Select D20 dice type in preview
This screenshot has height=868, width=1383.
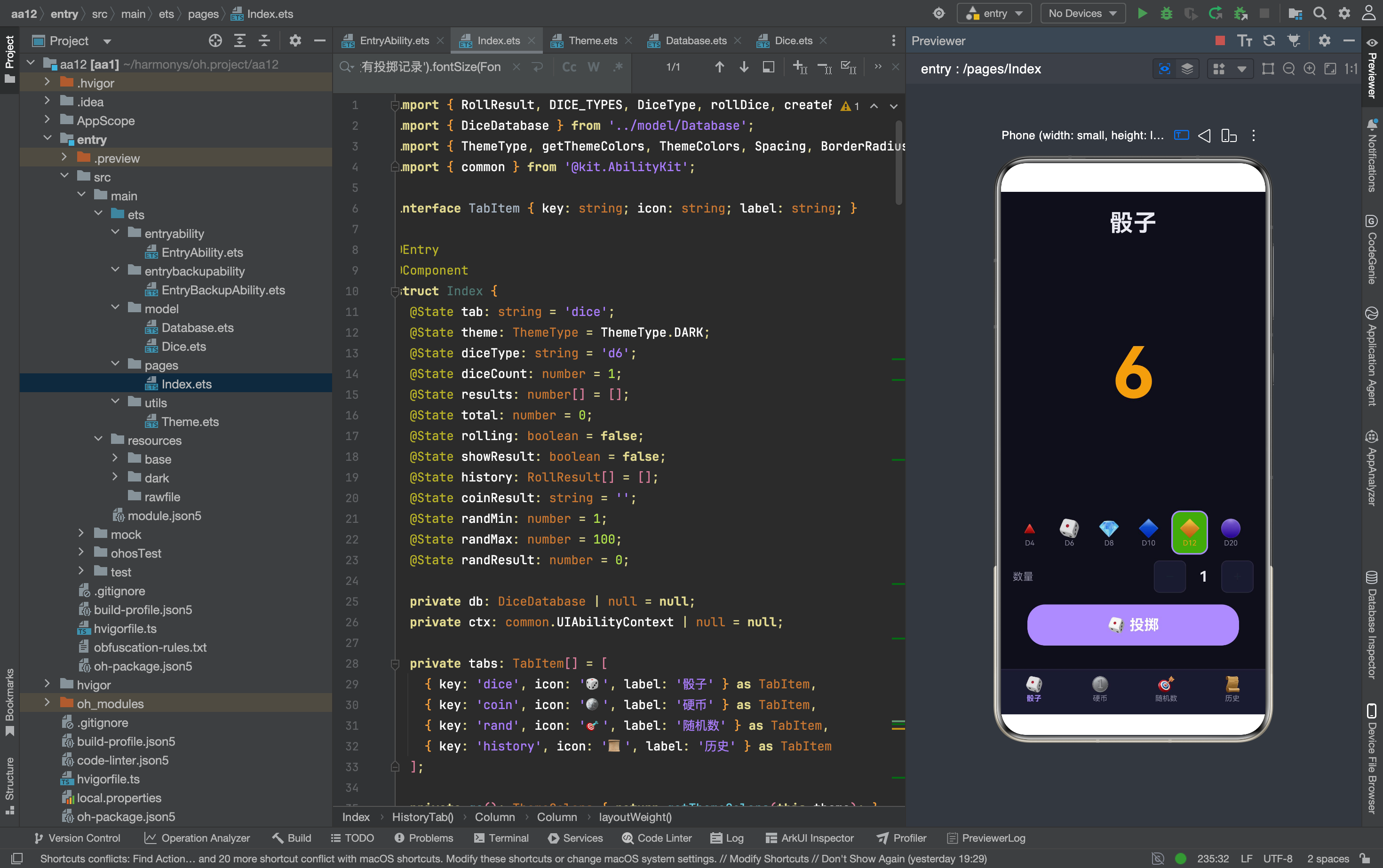click(1230, 533)
